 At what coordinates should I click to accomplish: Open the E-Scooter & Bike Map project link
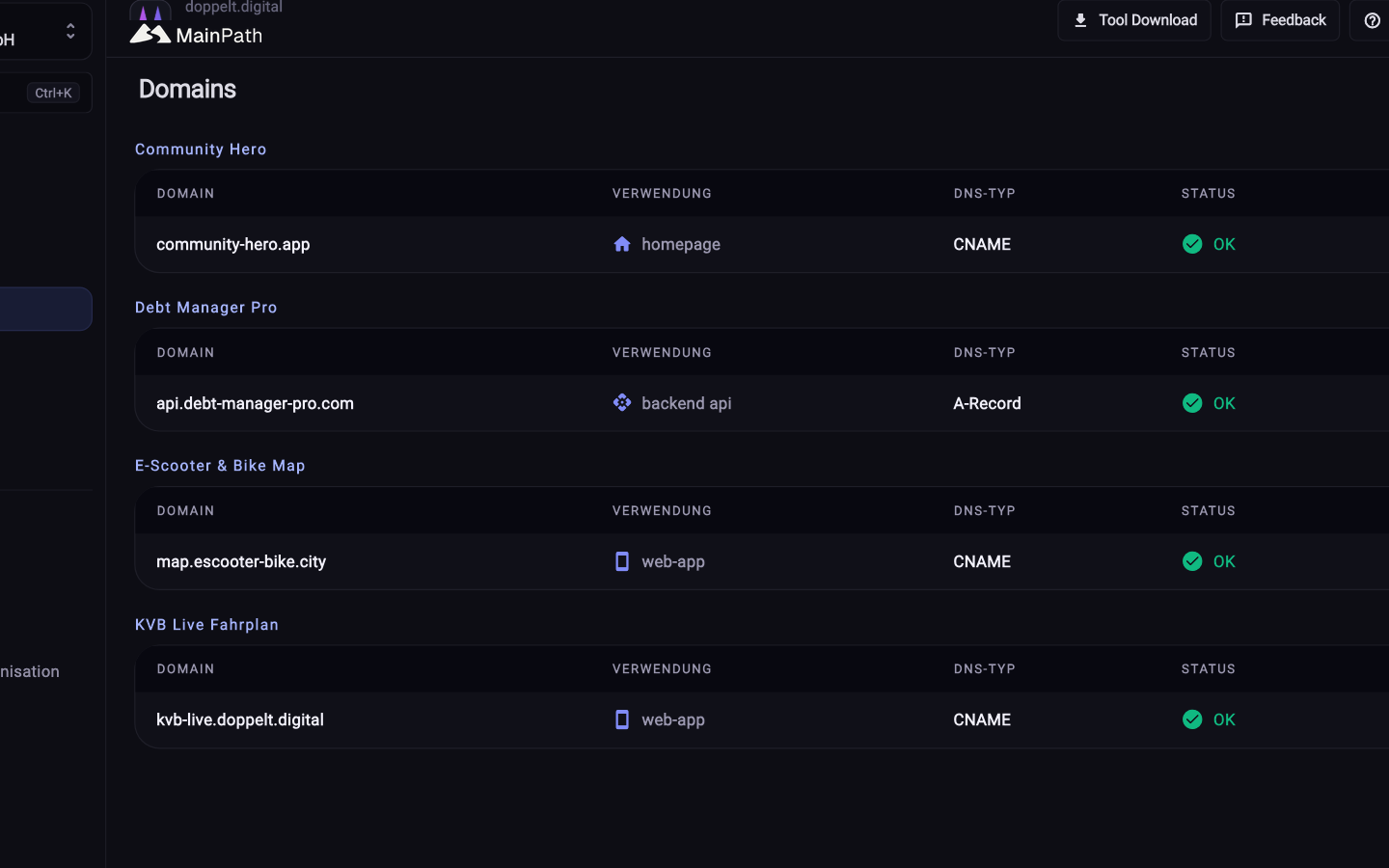(220, 466)
